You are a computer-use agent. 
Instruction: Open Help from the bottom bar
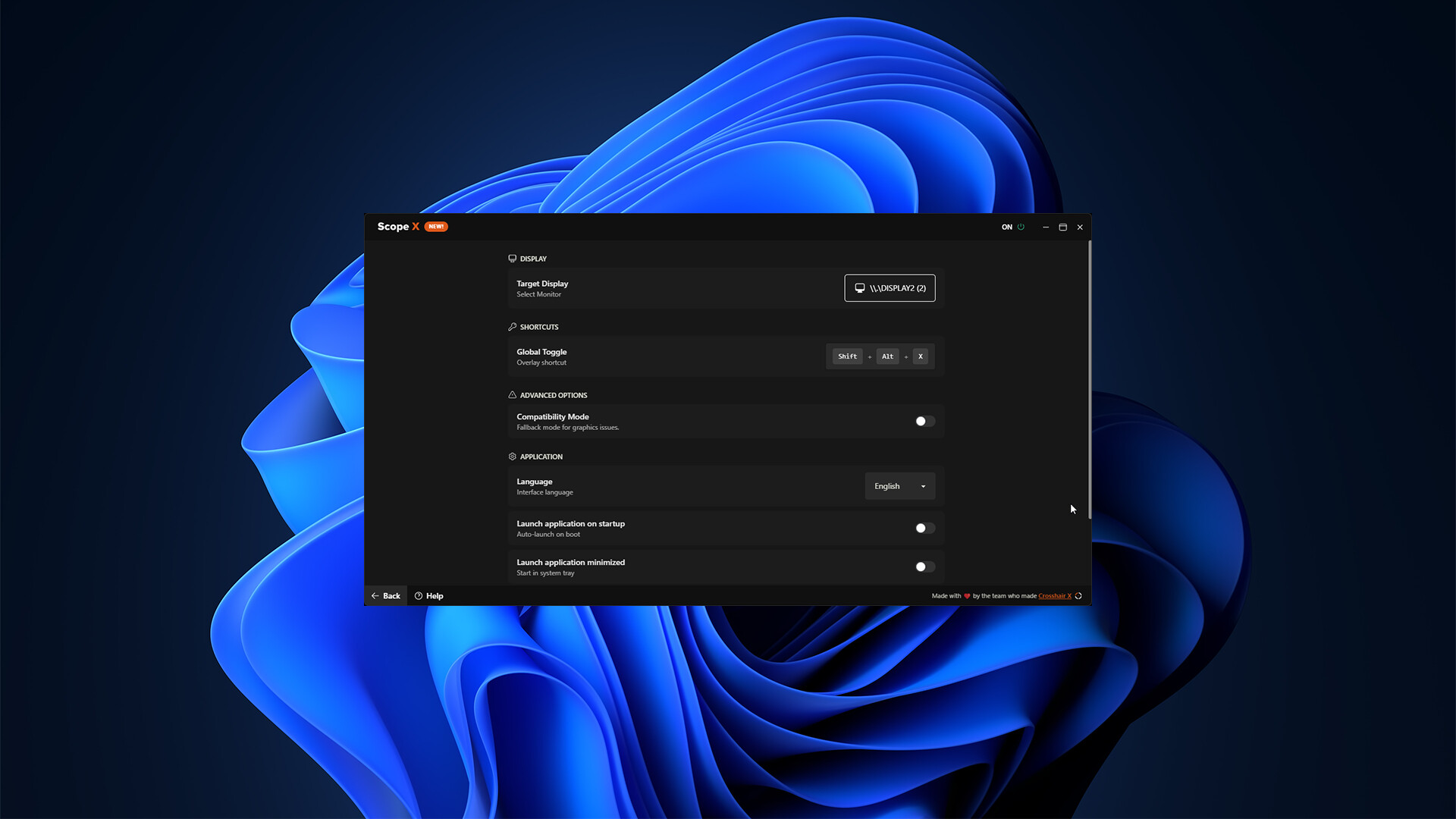coord(429,596)
